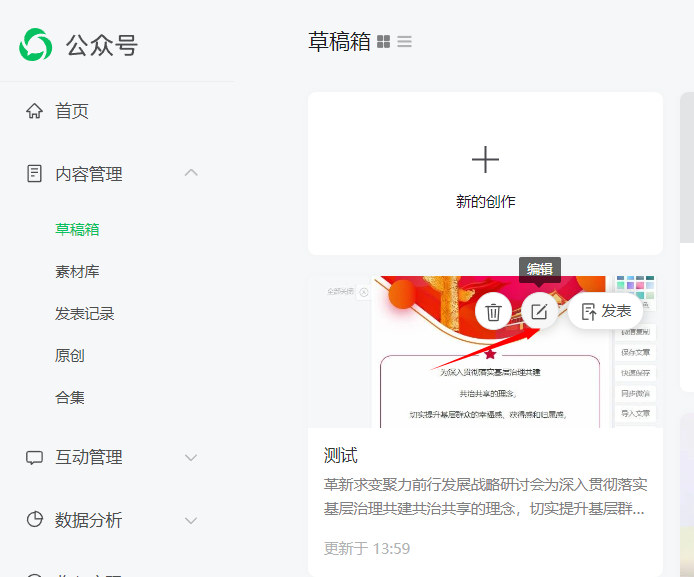Switch drafts to grid view
Screen dimensions: 694x577
[x=384, y=42]
